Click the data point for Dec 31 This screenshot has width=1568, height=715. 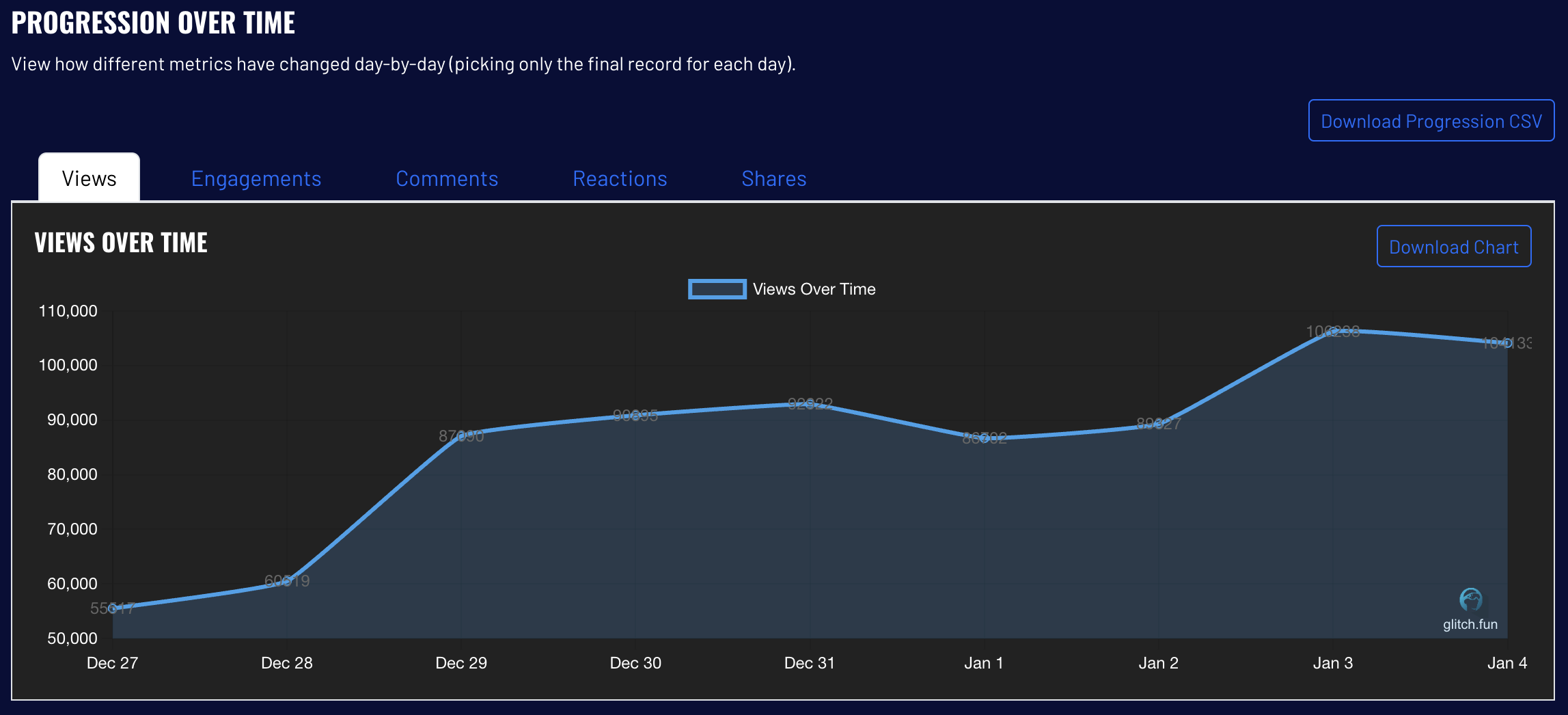coord(810,404)
